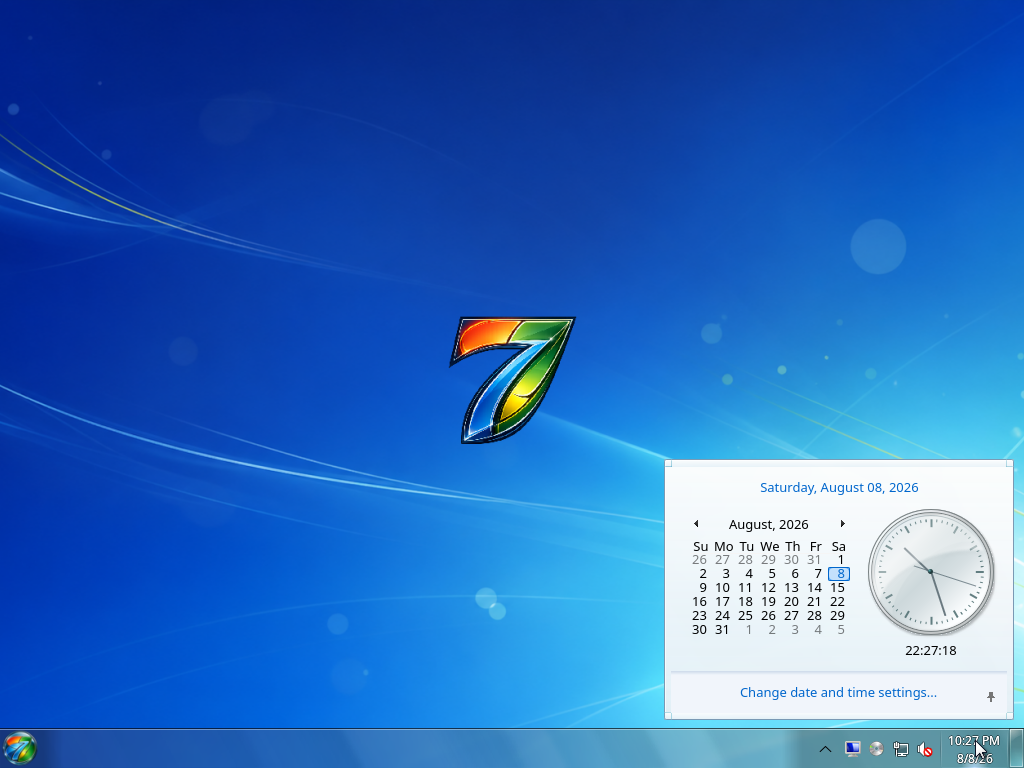The image size is (1024, 768).
Task: Select August 31 in the calendar
Action: click(x=722, y=630)
